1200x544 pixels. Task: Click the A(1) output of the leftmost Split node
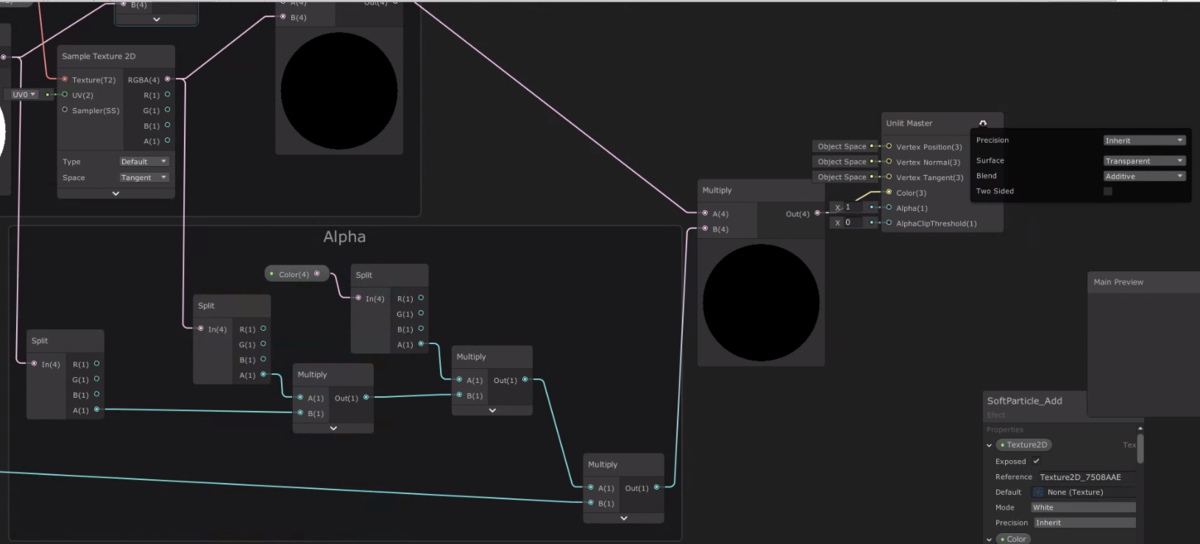tap(96, 410)
